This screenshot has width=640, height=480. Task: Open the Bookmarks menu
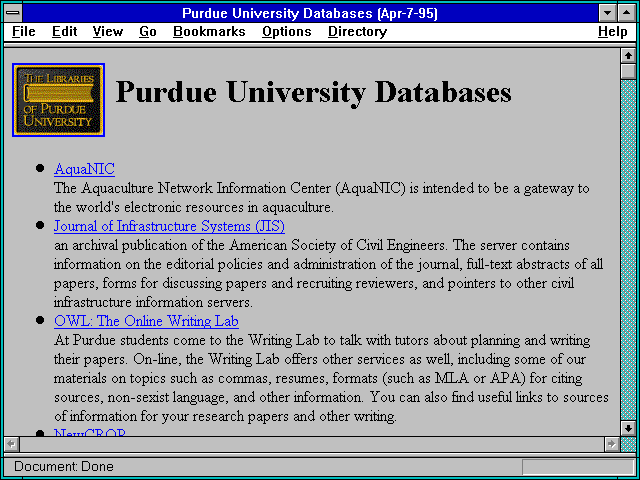coord(209,31)
